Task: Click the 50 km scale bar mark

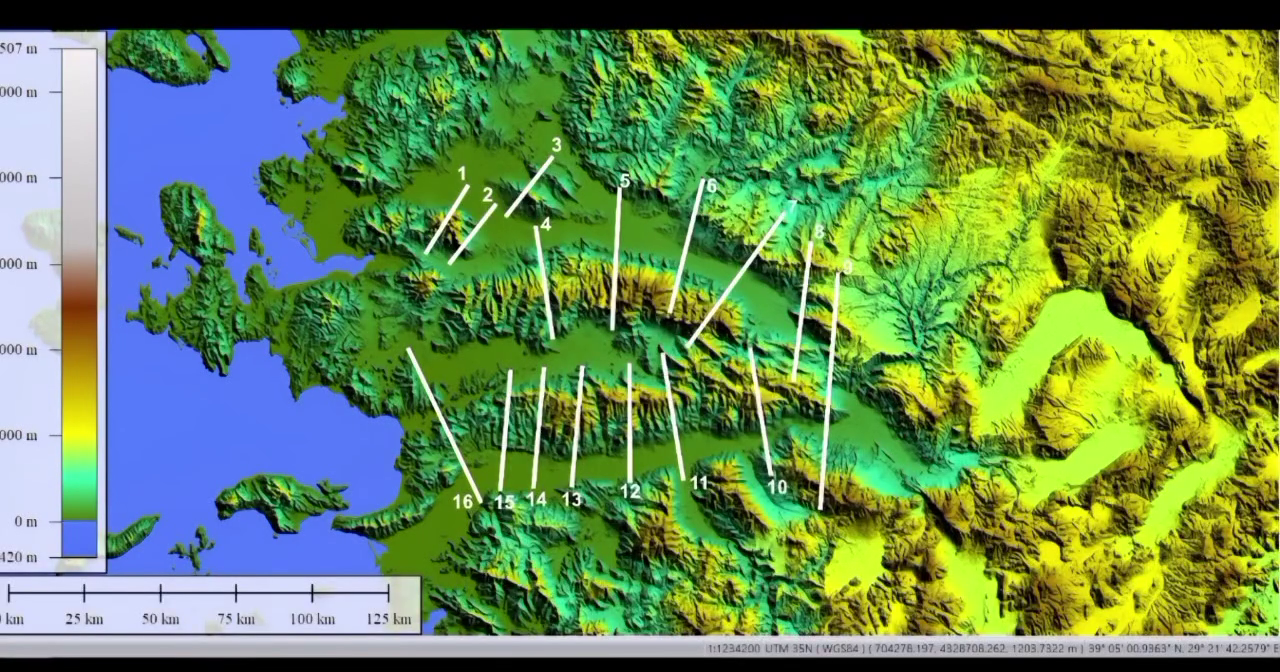Action: 160,593
